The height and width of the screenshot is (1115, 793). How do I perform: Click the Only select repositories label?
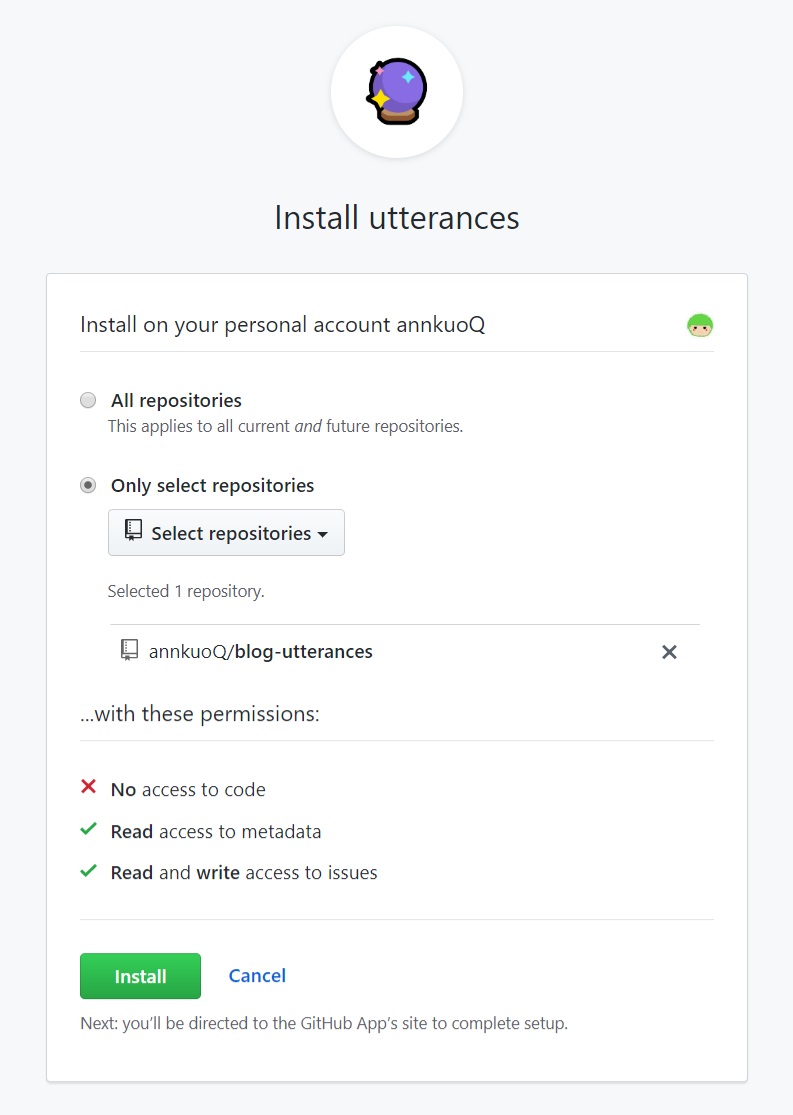pos(213,486)
